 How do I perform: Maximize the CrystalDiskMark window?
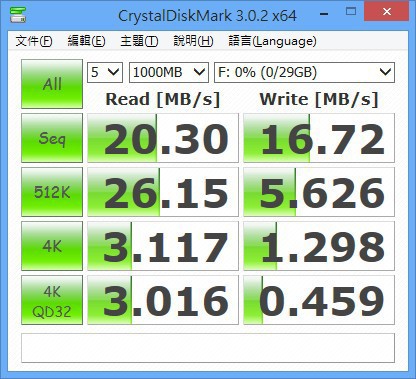[x=351, y=12]
